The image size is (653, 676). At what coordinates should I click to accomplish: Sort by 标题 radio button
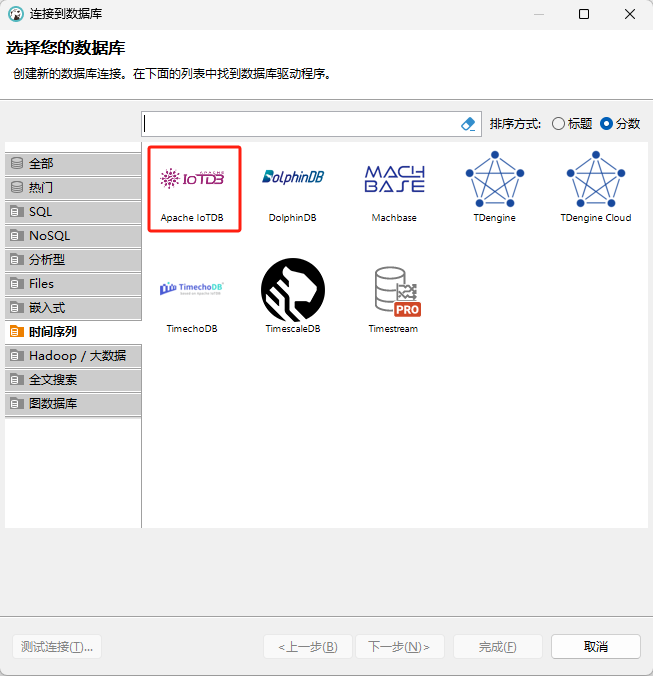pos(558,124)
